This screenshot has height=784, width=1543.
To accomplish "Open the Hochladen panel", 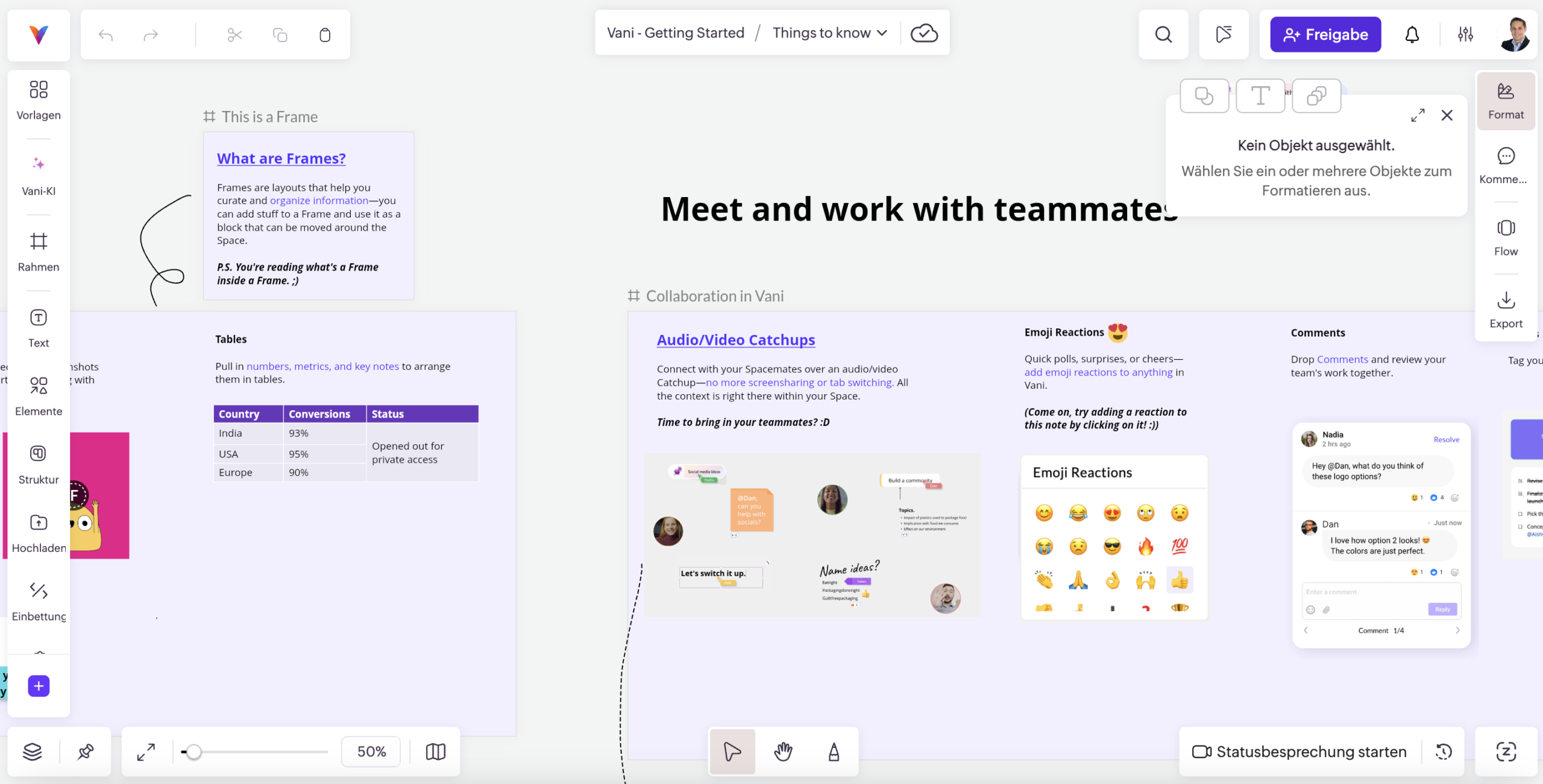I will point(38,532).
